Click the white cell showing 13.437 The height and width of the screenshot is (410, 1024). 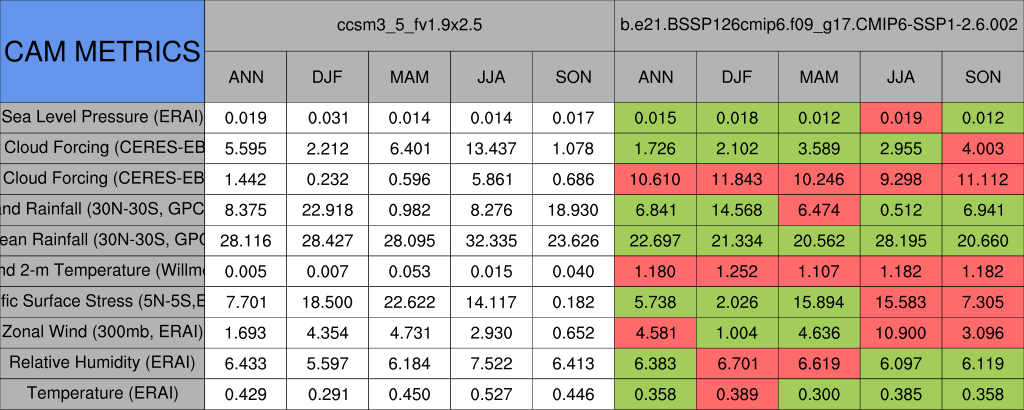[491, 148]
